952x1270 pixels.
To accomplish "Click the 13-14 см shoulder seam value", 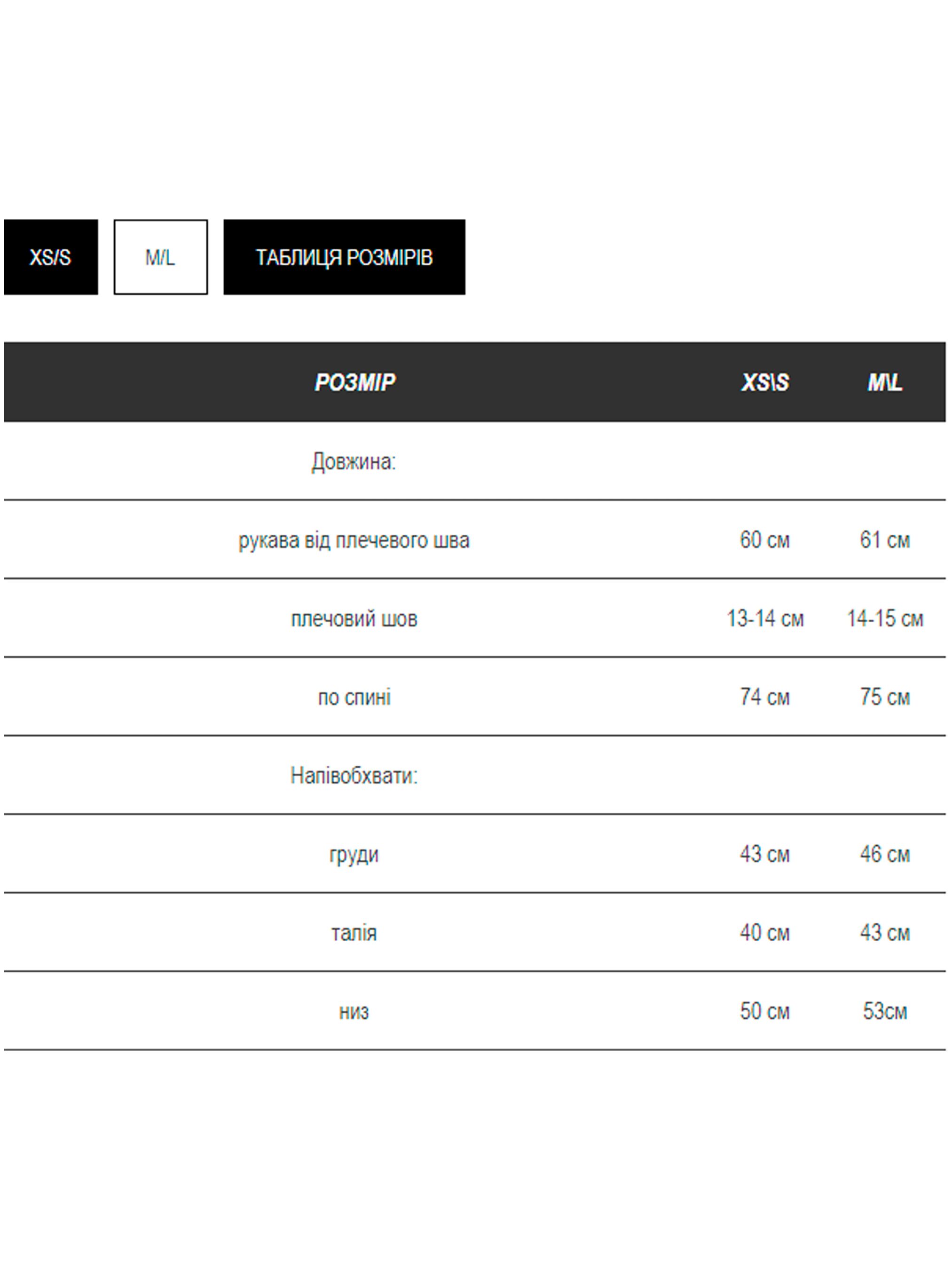I will [x=765, y=619].
